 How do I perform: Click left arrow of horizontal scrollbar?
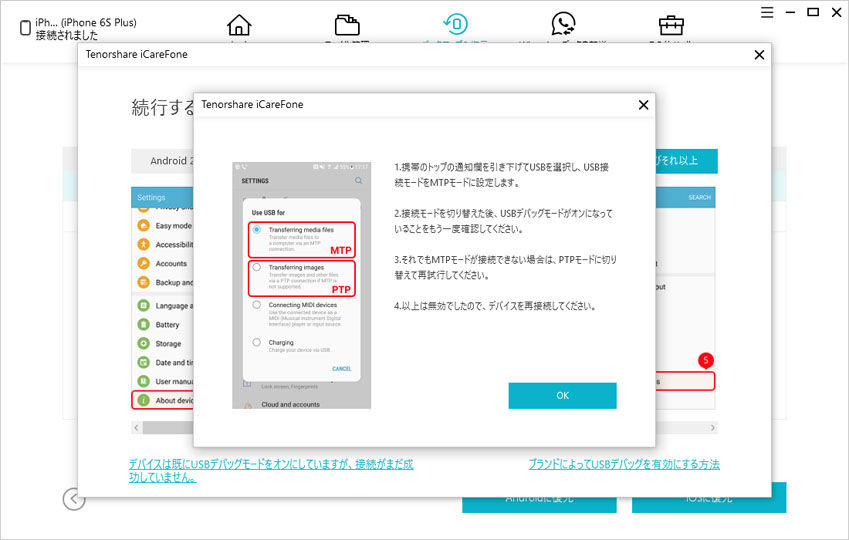(x=136, y=428)
